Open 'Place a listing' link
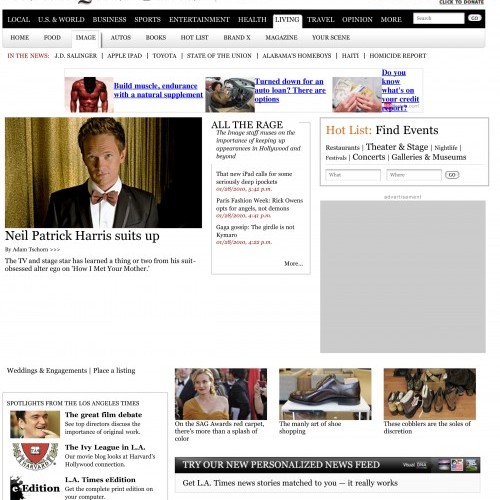The image size is (500, 500). pyautogui.click(x=114, y=371)
